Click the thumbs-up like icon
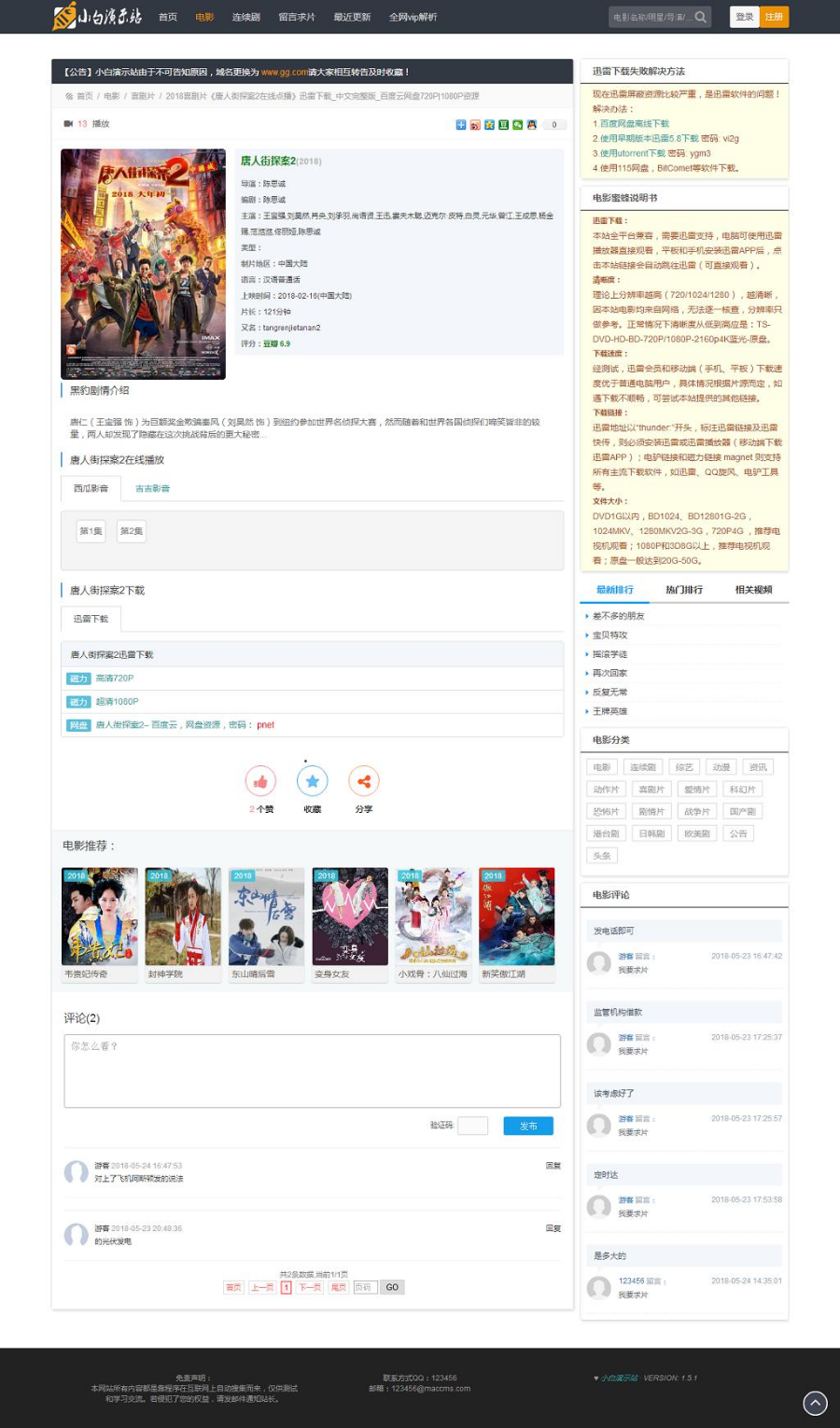Viewport: 840px width, 1428px height. click(x=260, y=781)
